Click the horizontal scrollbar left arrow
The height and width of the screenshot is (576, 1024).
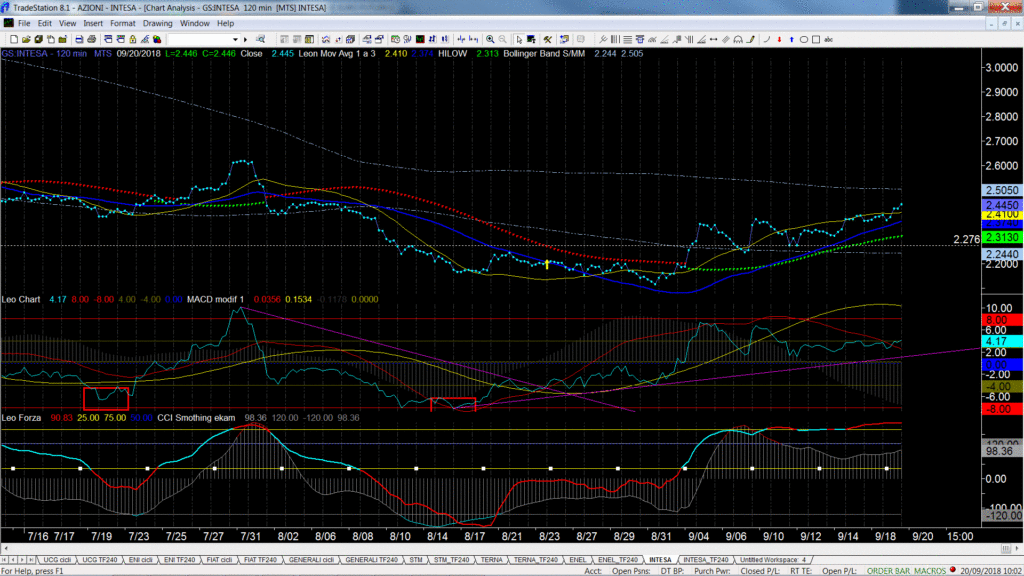coord(5,549)
